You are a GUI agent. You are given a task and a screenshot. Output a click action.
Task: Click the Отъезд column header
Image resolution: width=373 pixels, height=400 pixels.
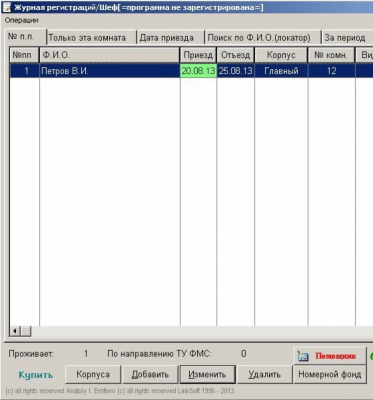[235, 55]
